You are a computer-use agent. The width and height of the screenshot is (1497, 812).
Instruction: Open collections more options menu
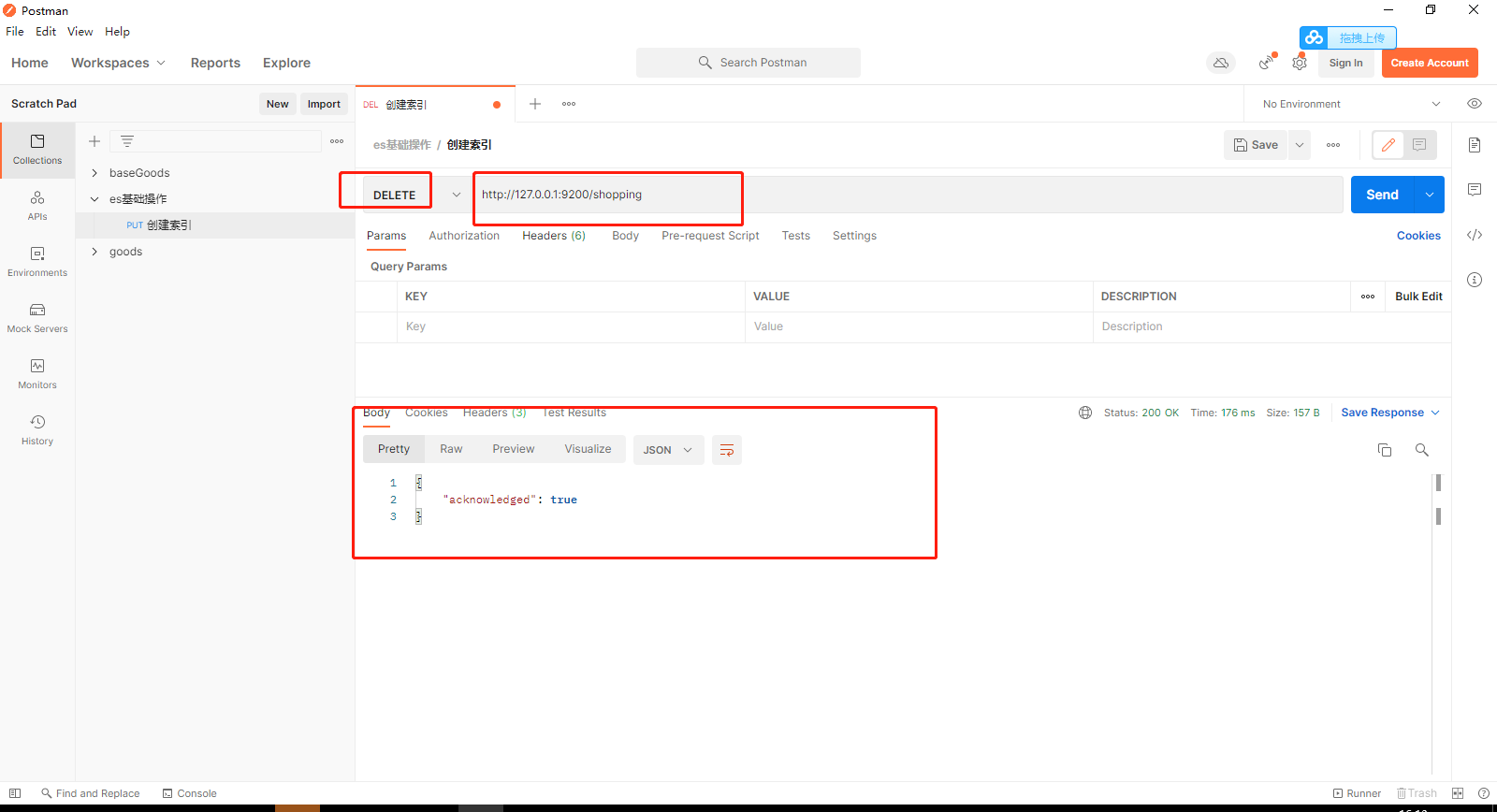[x=337, y=141]
